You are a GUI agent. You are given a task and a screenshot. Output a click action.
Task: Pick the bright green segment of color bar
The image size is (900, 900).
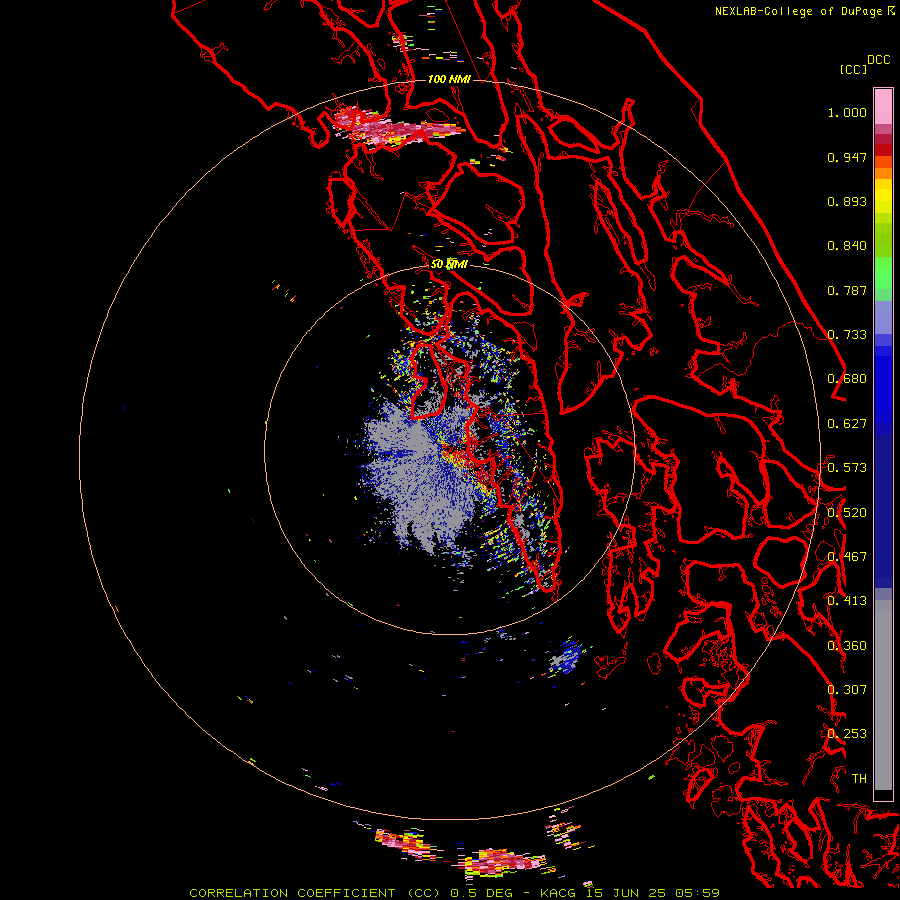click(x=883, y=273)
